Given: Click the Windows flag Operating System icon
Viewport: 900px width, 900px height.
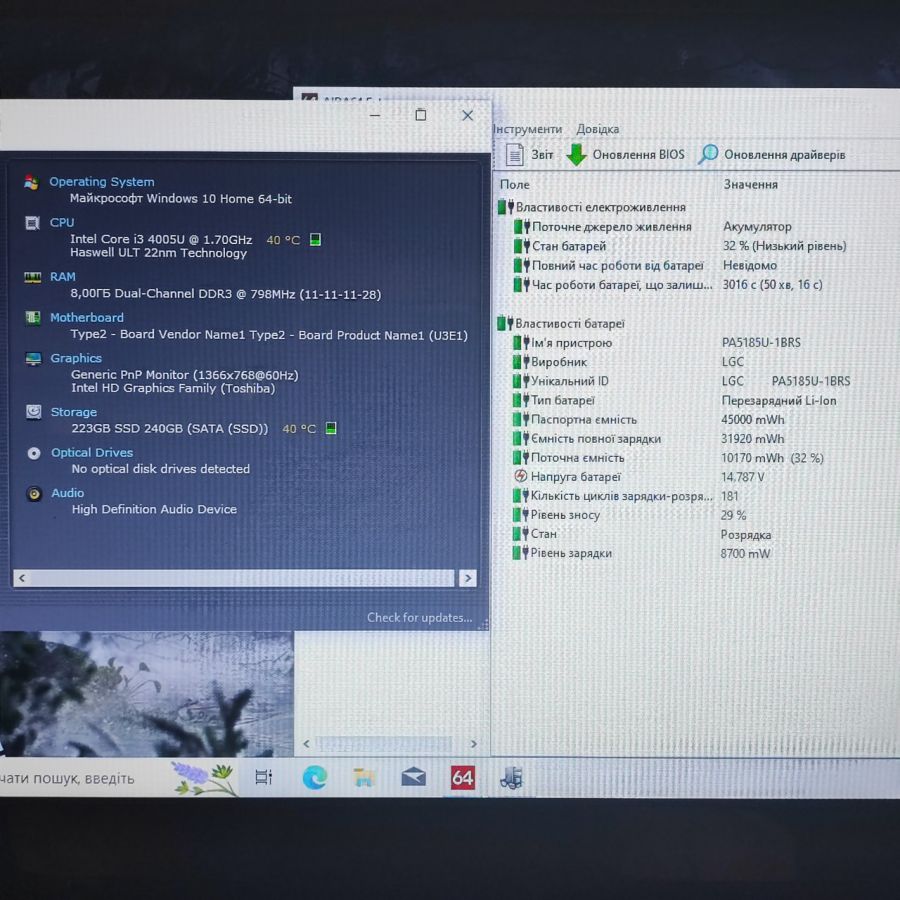Looking at the screenshot, I should pos(32,183).
